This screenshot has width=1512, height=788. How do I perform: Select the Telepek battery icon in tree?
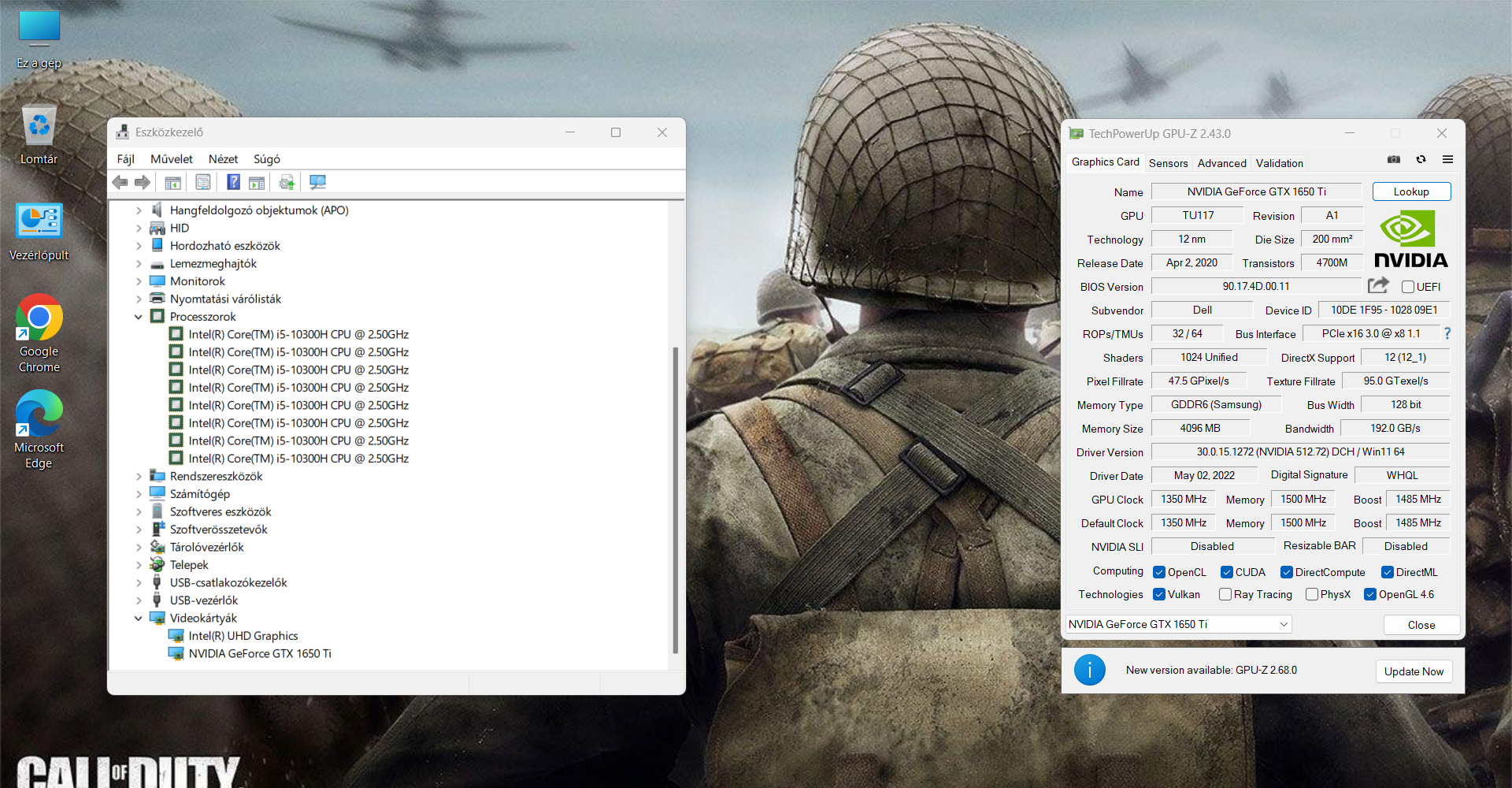coord(157,565)
